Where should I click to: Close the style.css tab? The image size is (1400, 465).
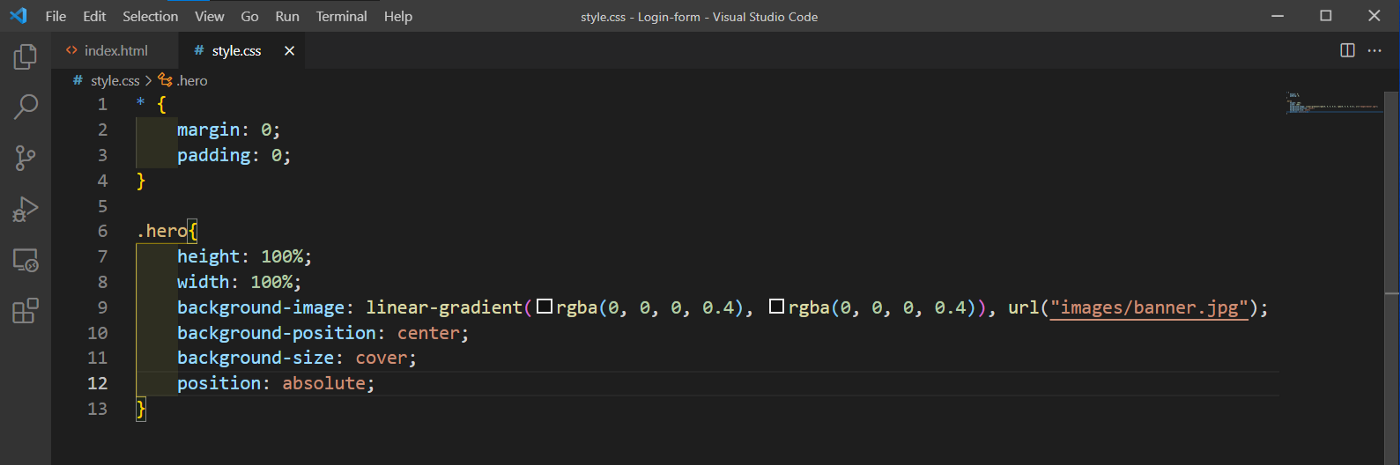pos(289,50)
